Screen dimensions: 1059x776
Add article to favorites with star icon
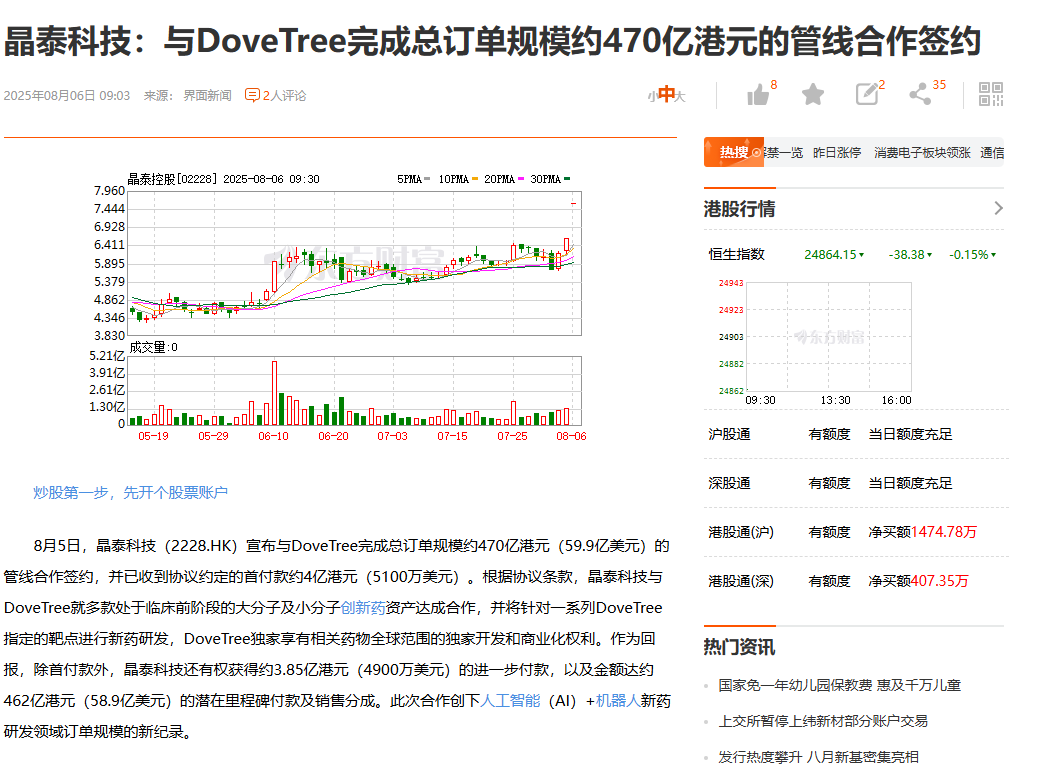(x=812, y=95)
